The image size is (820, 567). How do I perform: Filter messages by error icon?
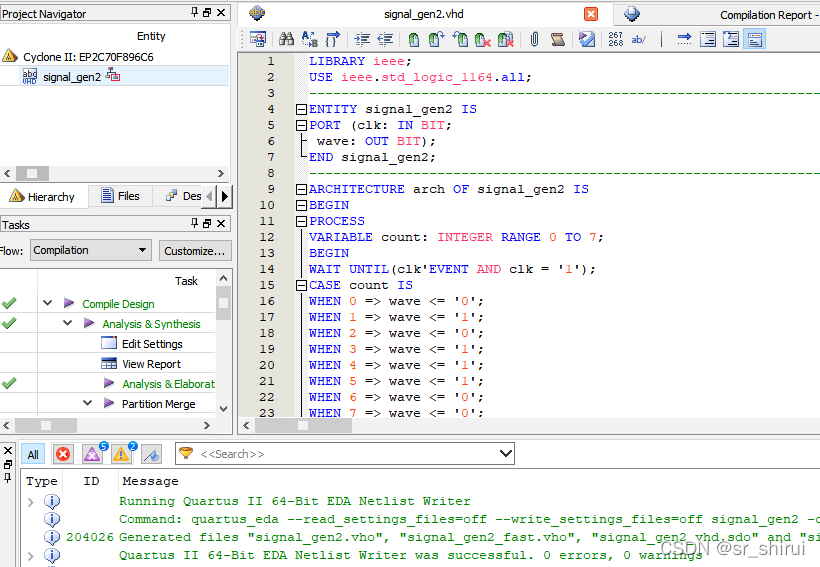tap(63, 454)
